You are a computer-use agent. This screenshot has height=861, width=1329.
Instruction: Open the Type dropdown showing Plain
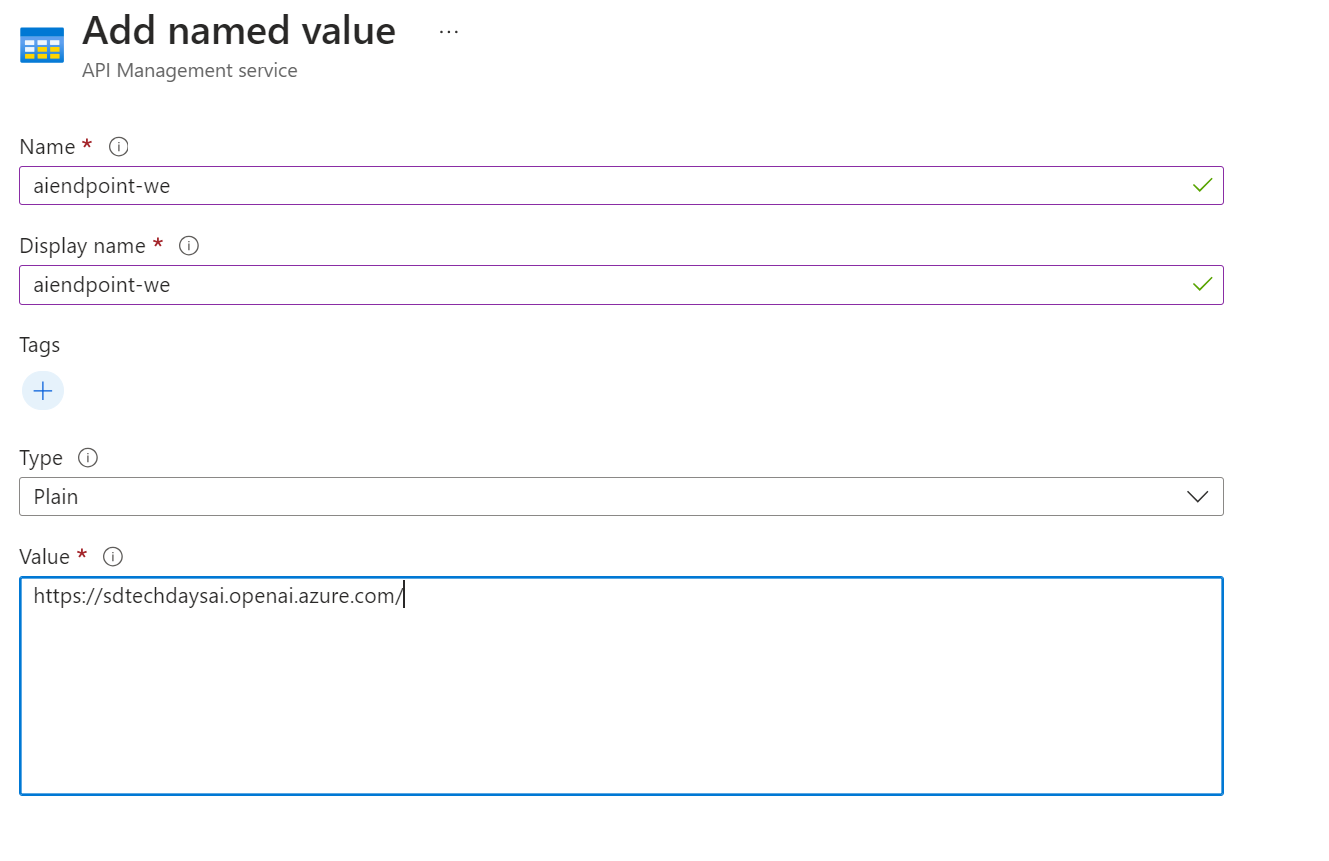620,497
